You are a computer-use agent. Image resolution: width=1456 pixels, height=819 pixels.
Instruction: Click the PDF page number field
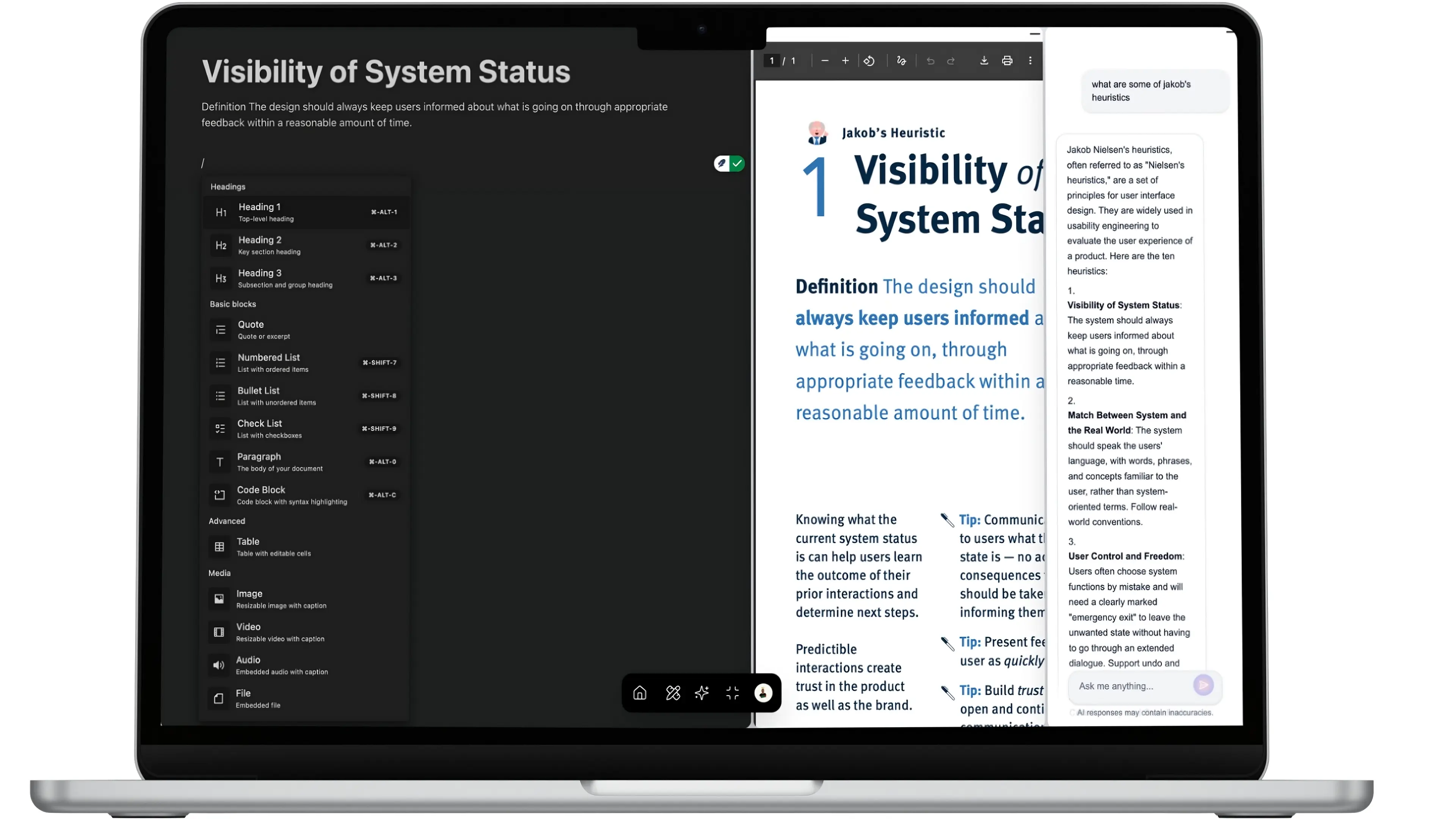tap(772, 61)
